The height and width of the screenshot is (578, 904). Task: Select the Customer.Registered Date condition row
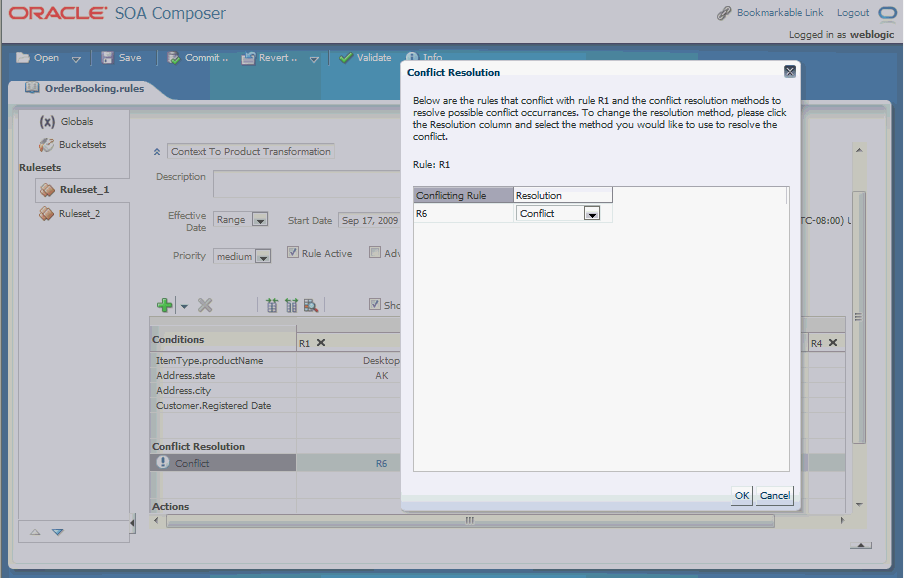(223, 406)
